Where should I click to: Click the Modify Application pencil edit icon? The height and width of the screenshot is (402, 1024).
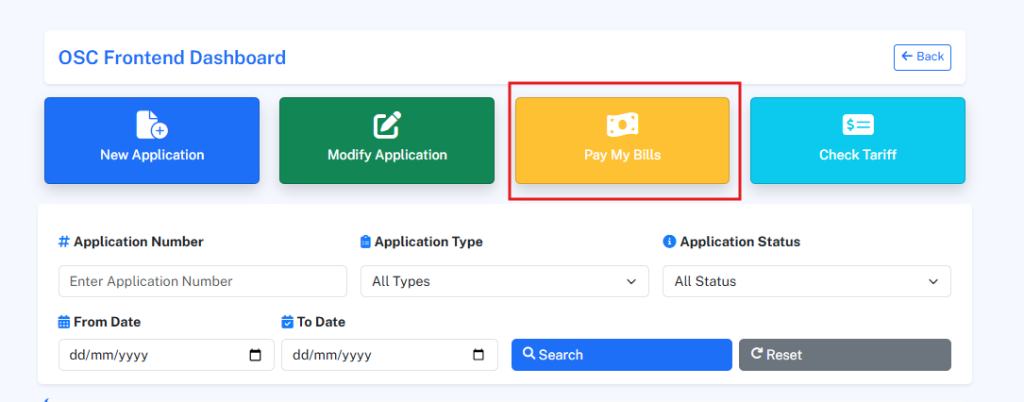(387, 125)
